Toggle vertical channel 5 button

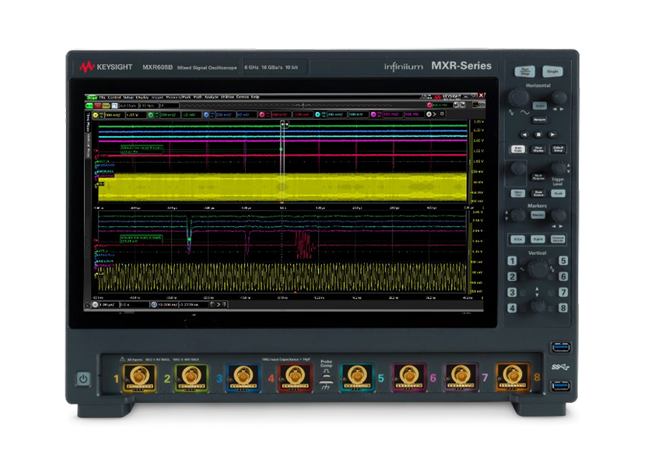tap(562, 261)
